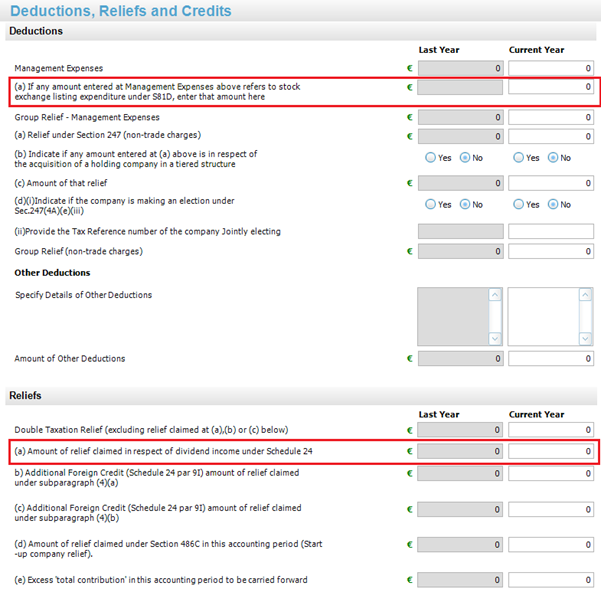The height and width of the screenshot is (596, 601).
Task: Click Excess total contribution Current Year field
Action: tap(551, 580)
